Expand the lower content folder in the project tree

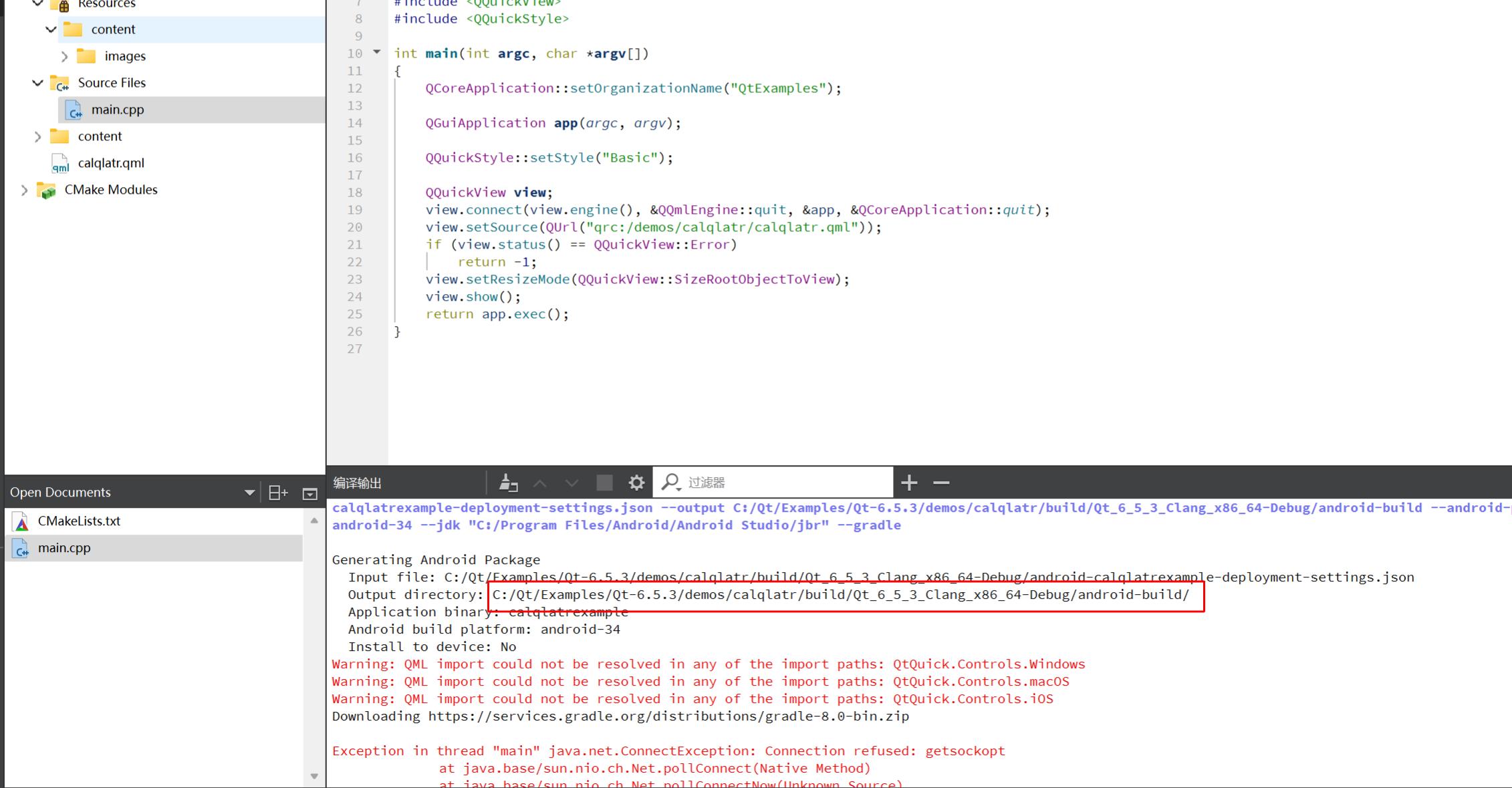tap(37, 136)
